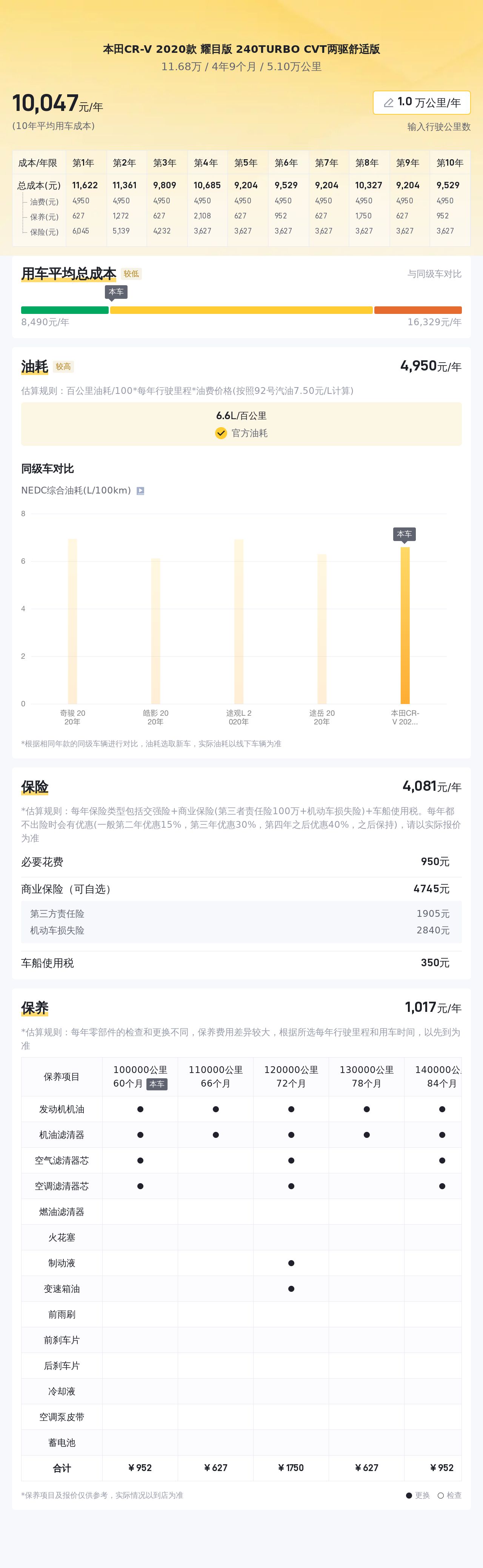Click the highlighted 本田CR-V chart bar
This screenshot has height=1568, width=483.
(405, 626)
